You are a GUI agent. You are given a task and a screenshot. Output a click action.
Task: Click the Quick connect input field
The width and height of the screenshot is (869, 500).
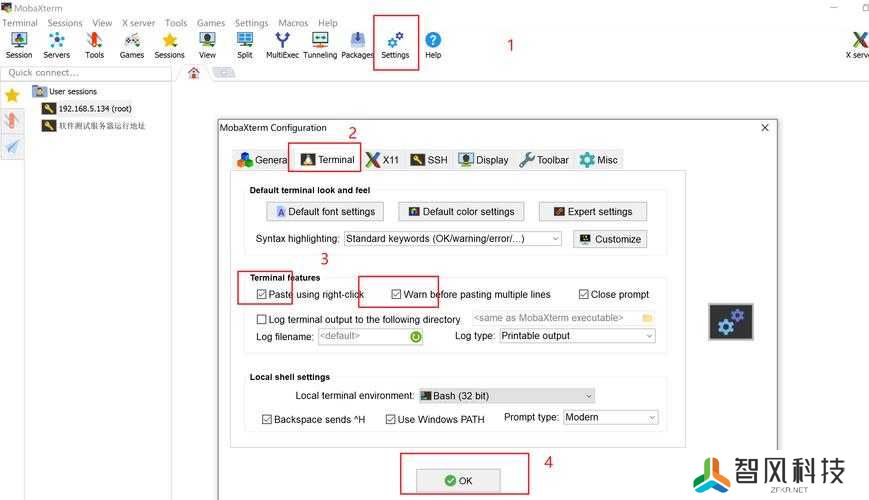click(x=86, y=73)
